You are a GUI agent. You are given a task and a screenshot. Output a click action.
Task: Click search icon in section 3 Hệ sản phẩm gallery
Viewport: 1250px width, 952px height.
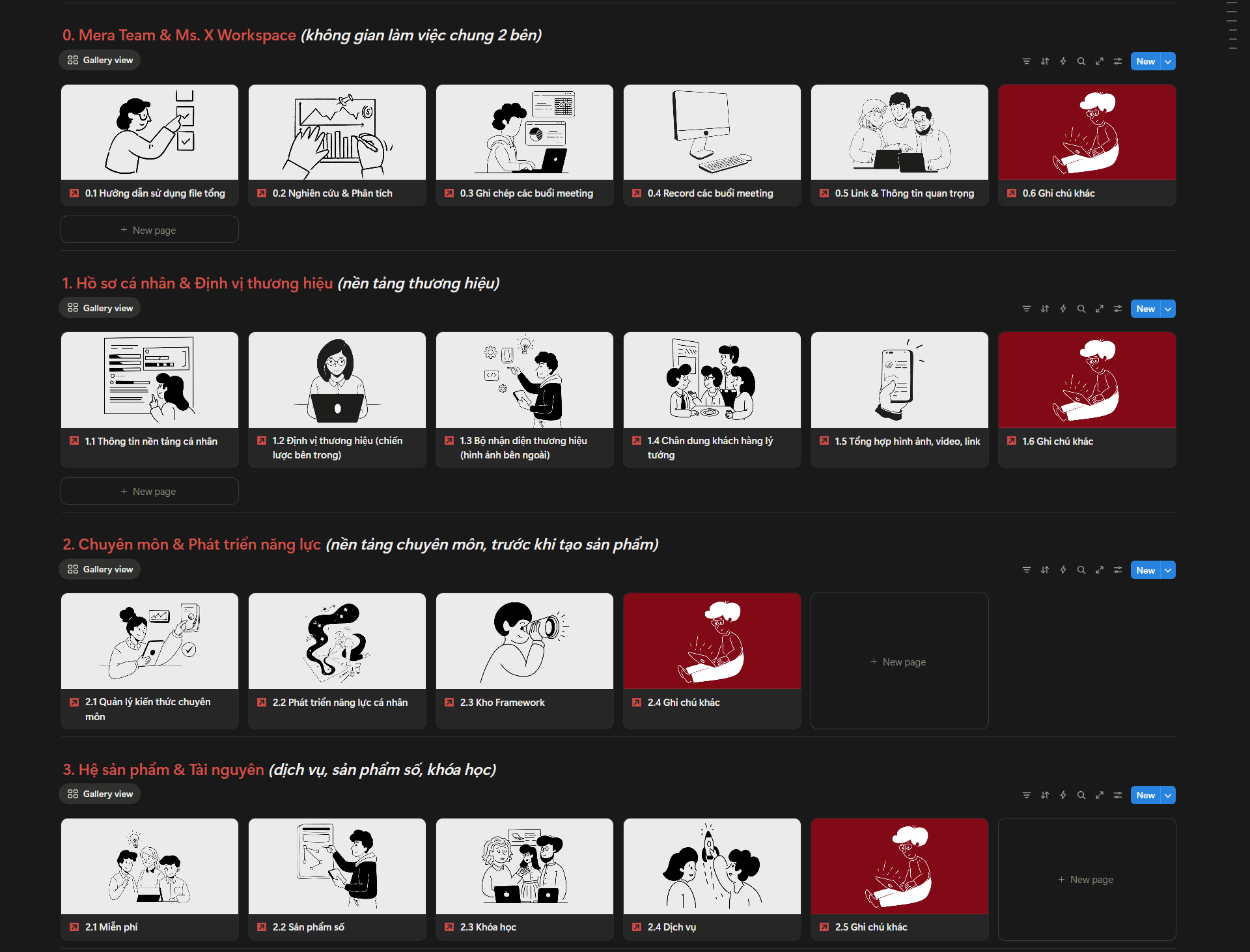1081,795
